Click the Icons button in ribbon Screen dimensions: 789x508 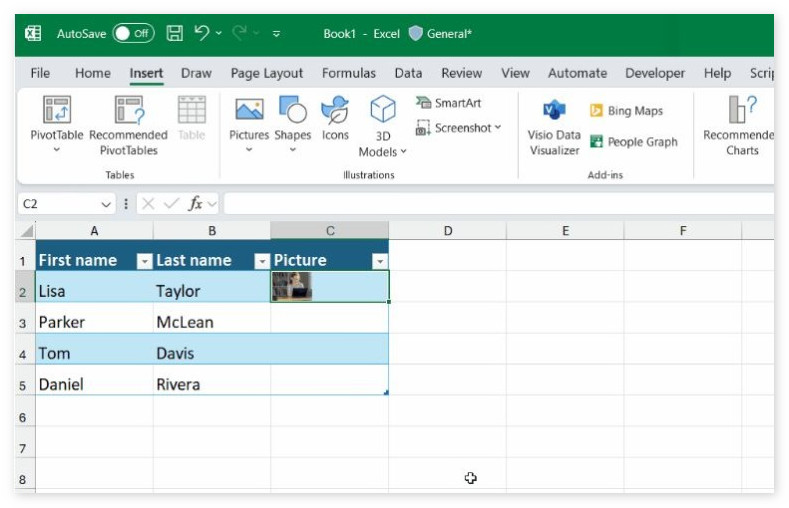coord(335,110)
